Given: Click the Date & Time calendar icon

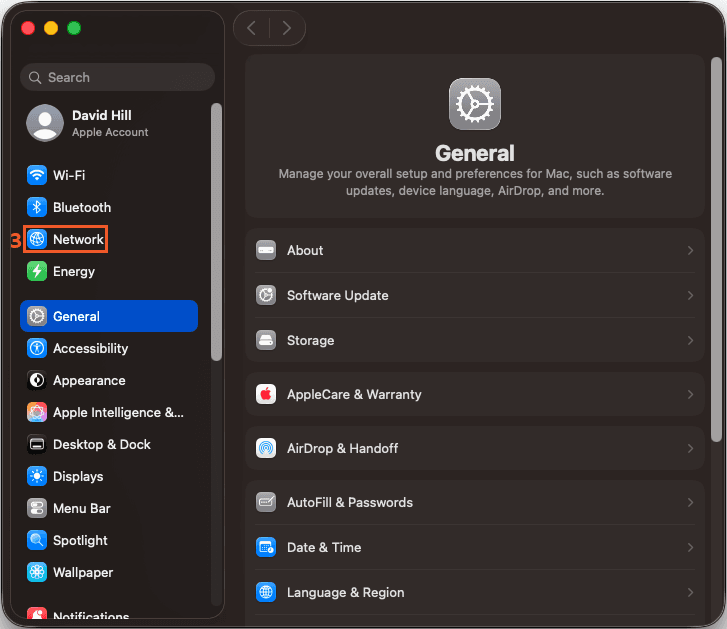Looking at the screenshot, I should pyautogui.click(x=266, y=547).
